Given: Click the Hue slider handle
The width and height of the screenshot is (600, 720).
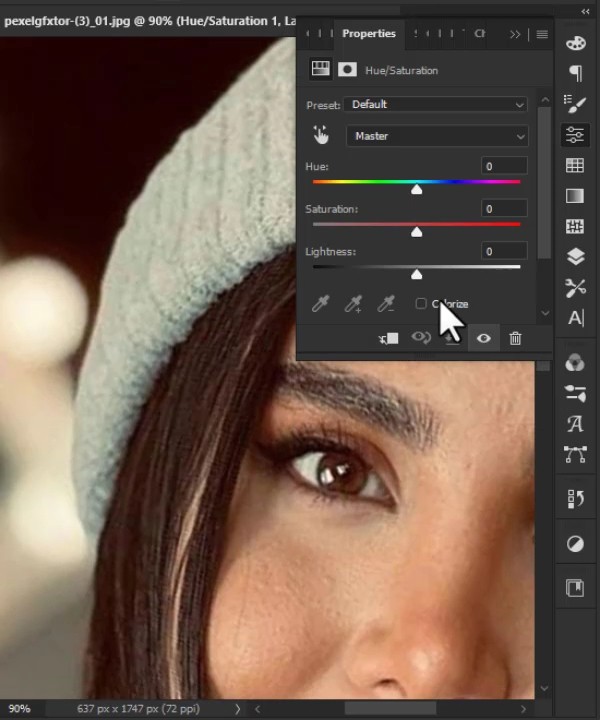Looking at the screenshot, I should click(416, 189).
